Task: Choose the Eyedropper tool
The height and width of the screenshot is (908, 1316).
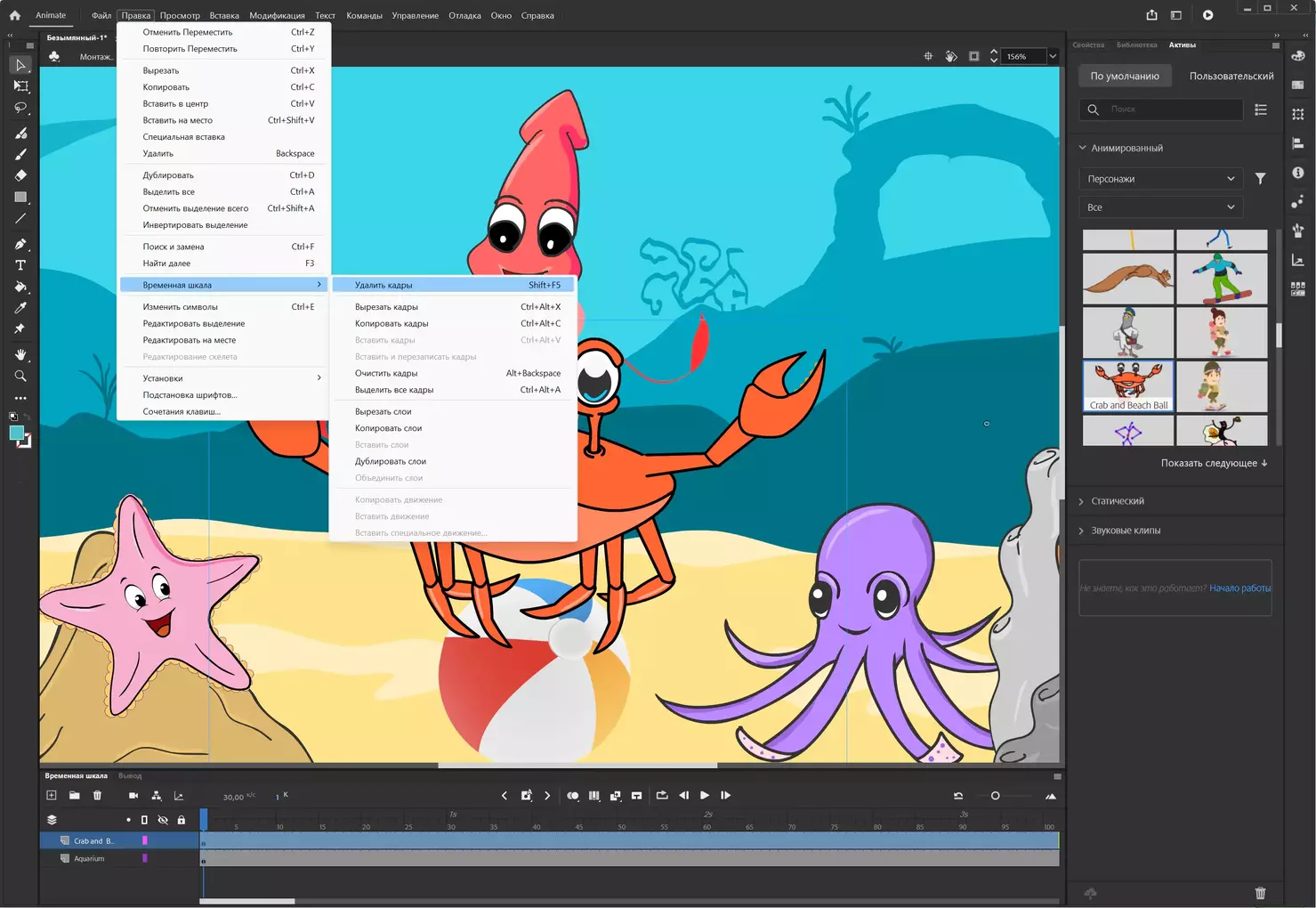Action: [20, 308]
